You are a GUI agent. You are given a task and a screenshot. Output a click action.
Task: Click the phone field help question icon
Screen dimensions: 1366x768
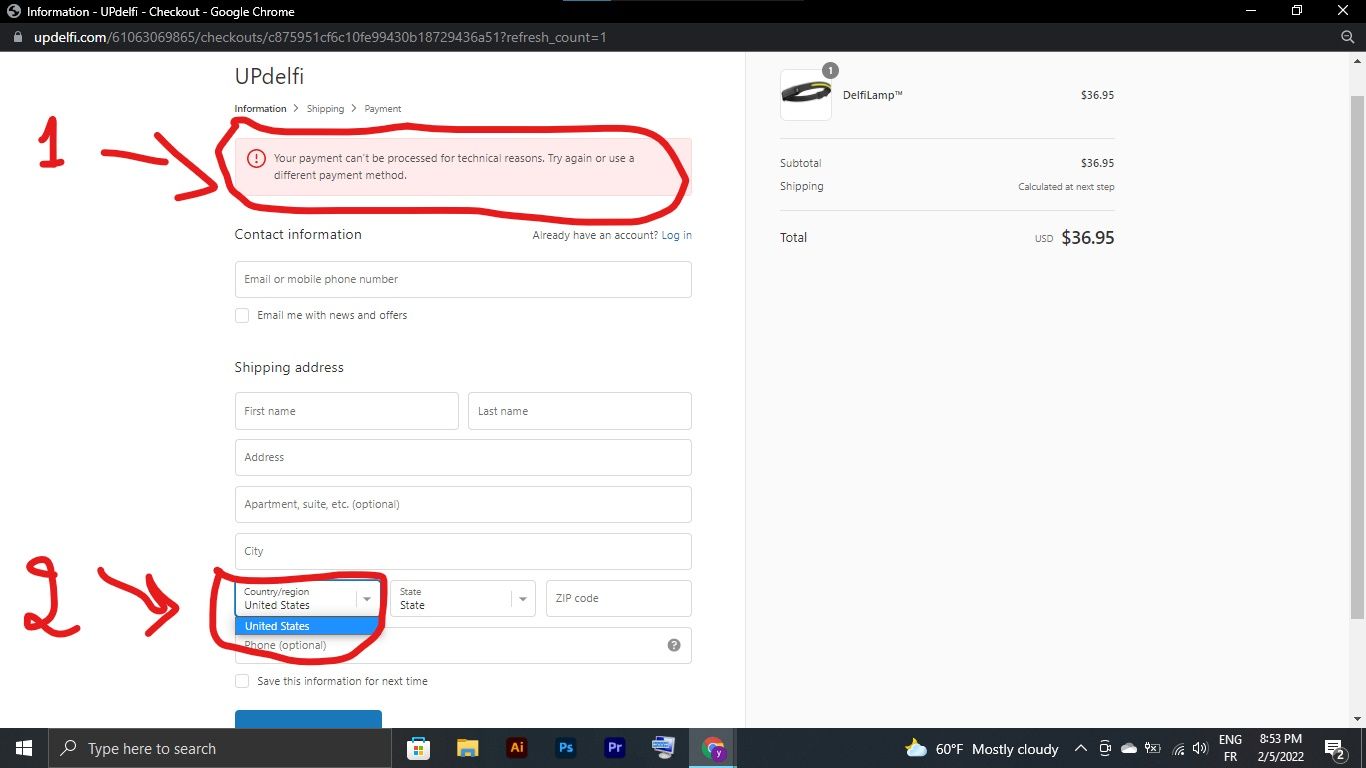674,645
